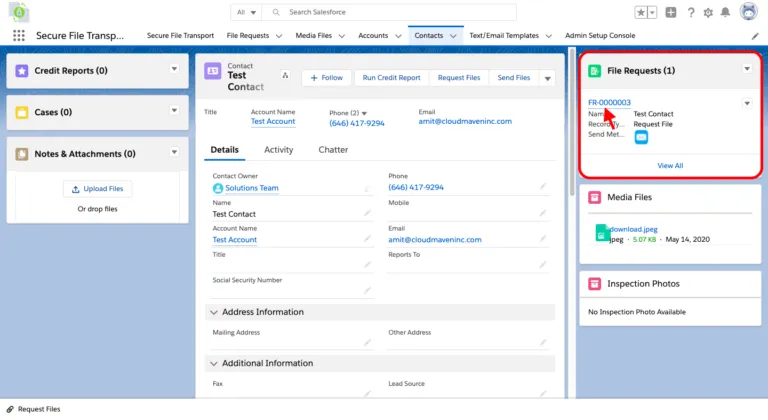This screenshot has height=420, width=768.
Task: Open the File Requests nav tab
Action: tap(247, 36)
